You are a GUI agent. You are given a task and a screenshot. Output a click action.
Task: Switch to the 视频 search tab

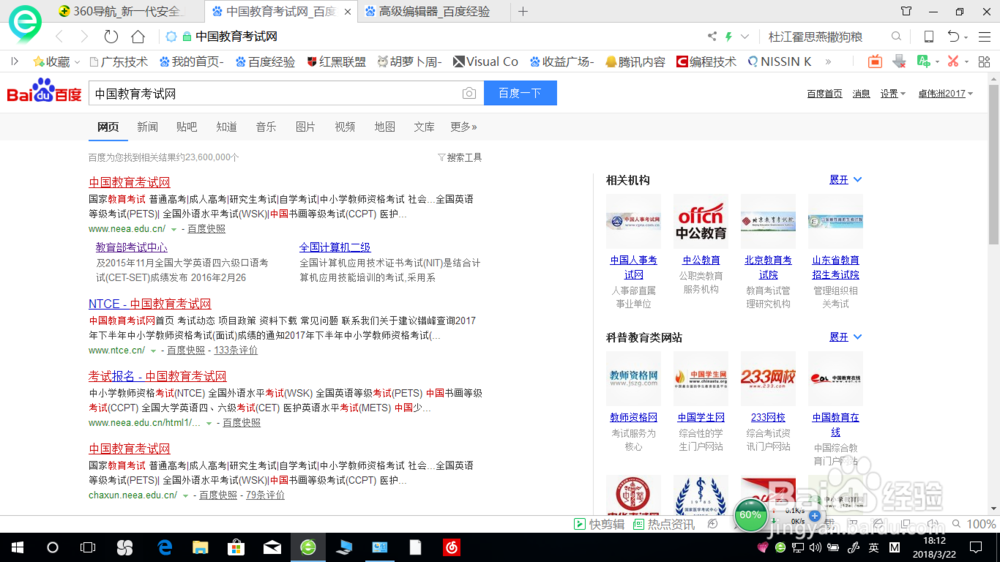click(345, 127)
